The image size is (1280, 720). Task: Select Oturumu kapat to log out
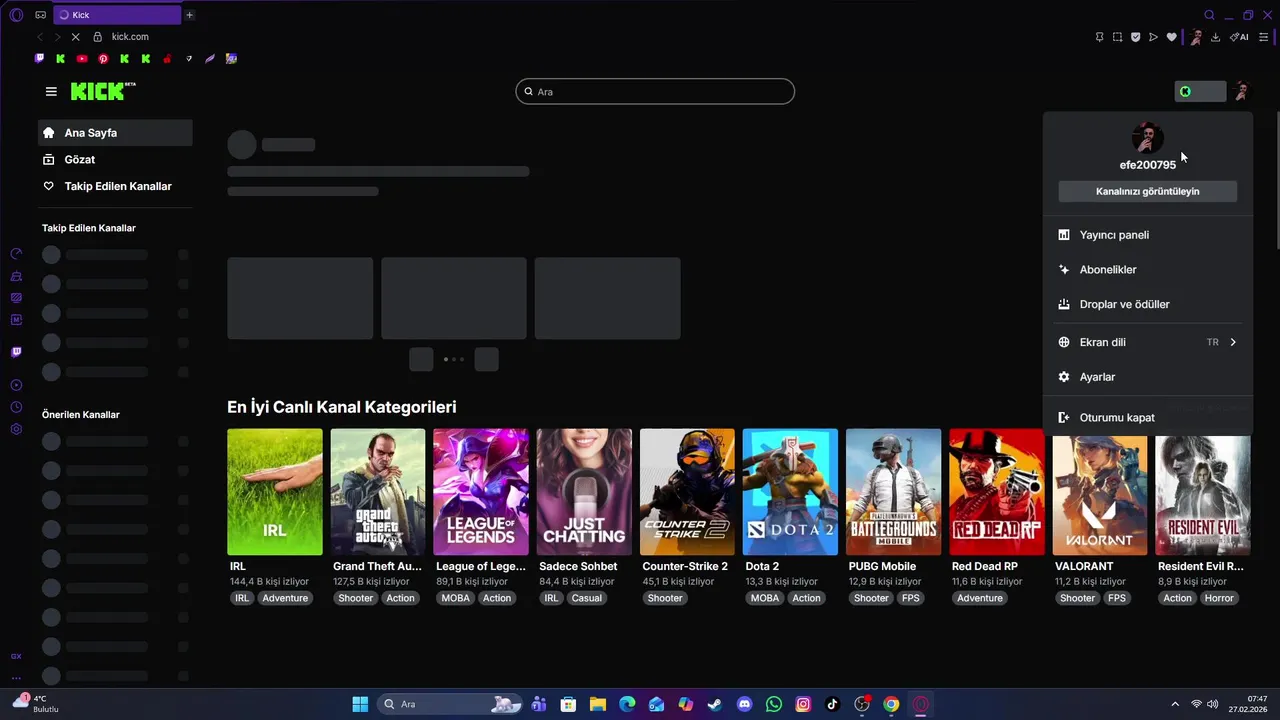tap(1147, 417)
